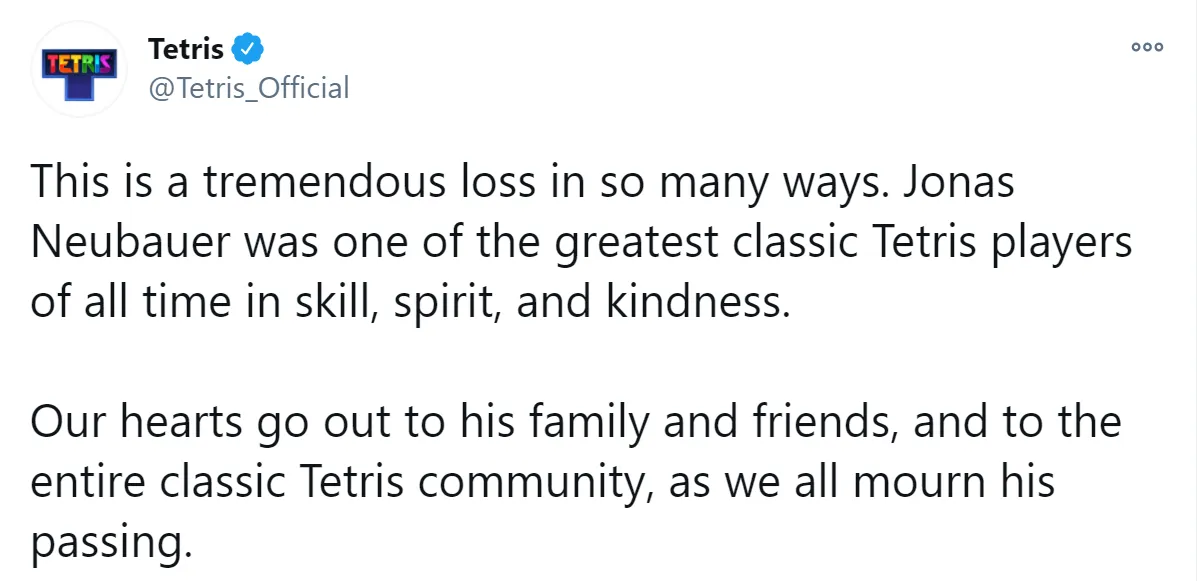This screenshot has height=581, width=1197.
Task: Click the @Tetris_Official handle
Action: 248,88
